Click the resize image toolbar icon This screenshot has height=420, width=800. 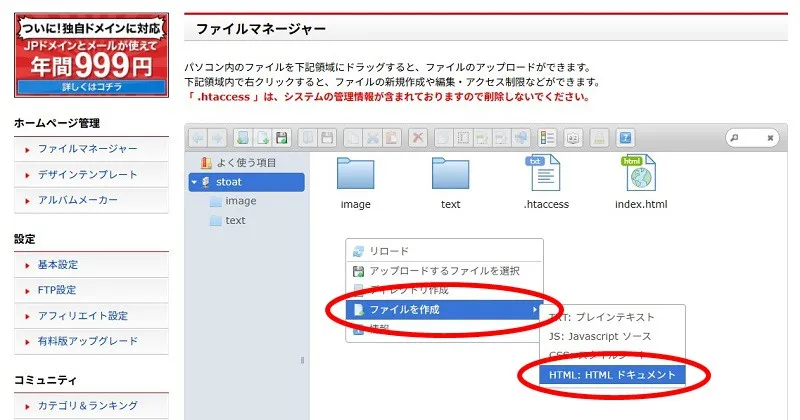tap(502, 138)
